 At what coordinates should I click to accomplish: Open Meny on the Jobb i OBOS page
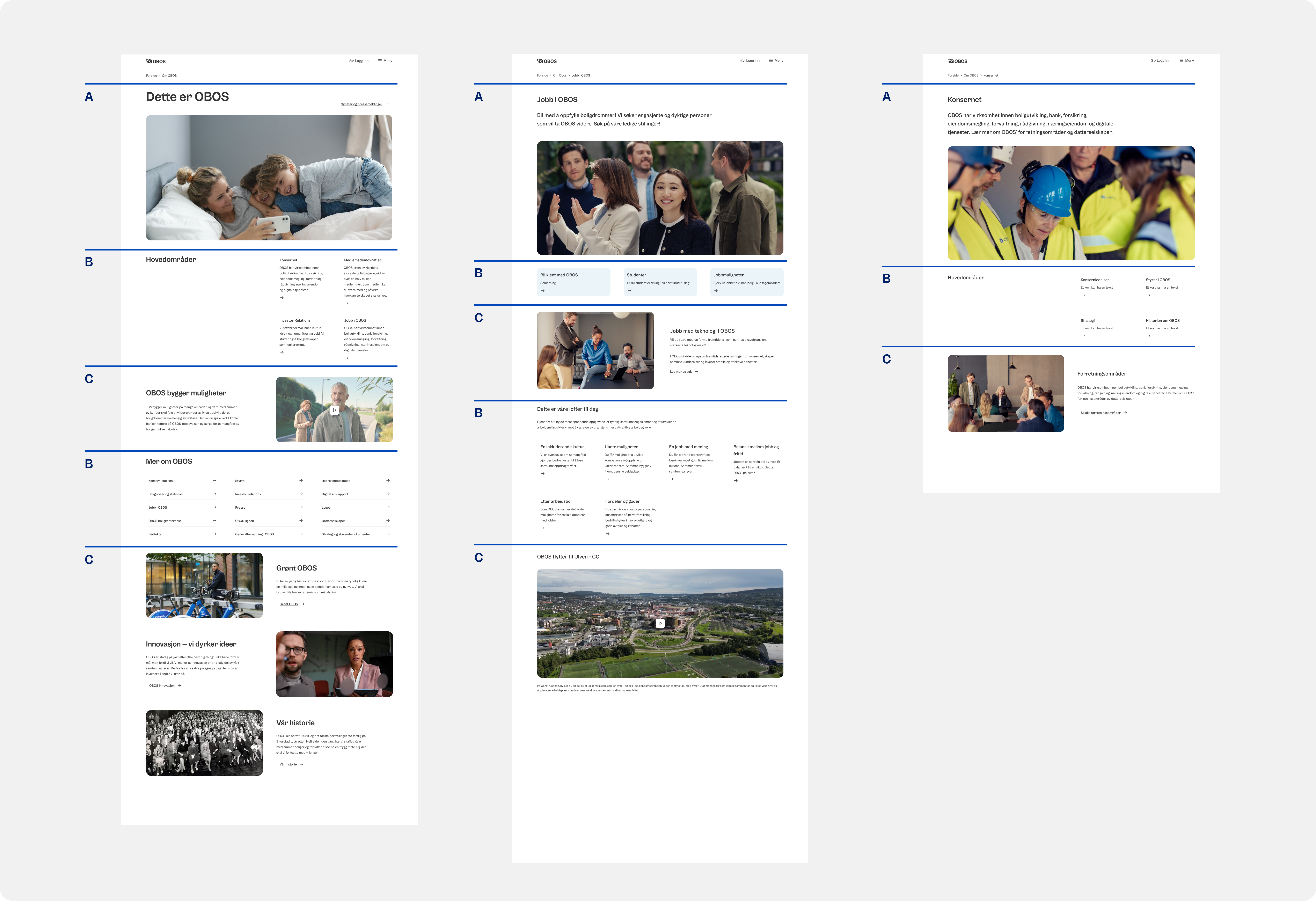pyautogui.click(x=776, y=61)
